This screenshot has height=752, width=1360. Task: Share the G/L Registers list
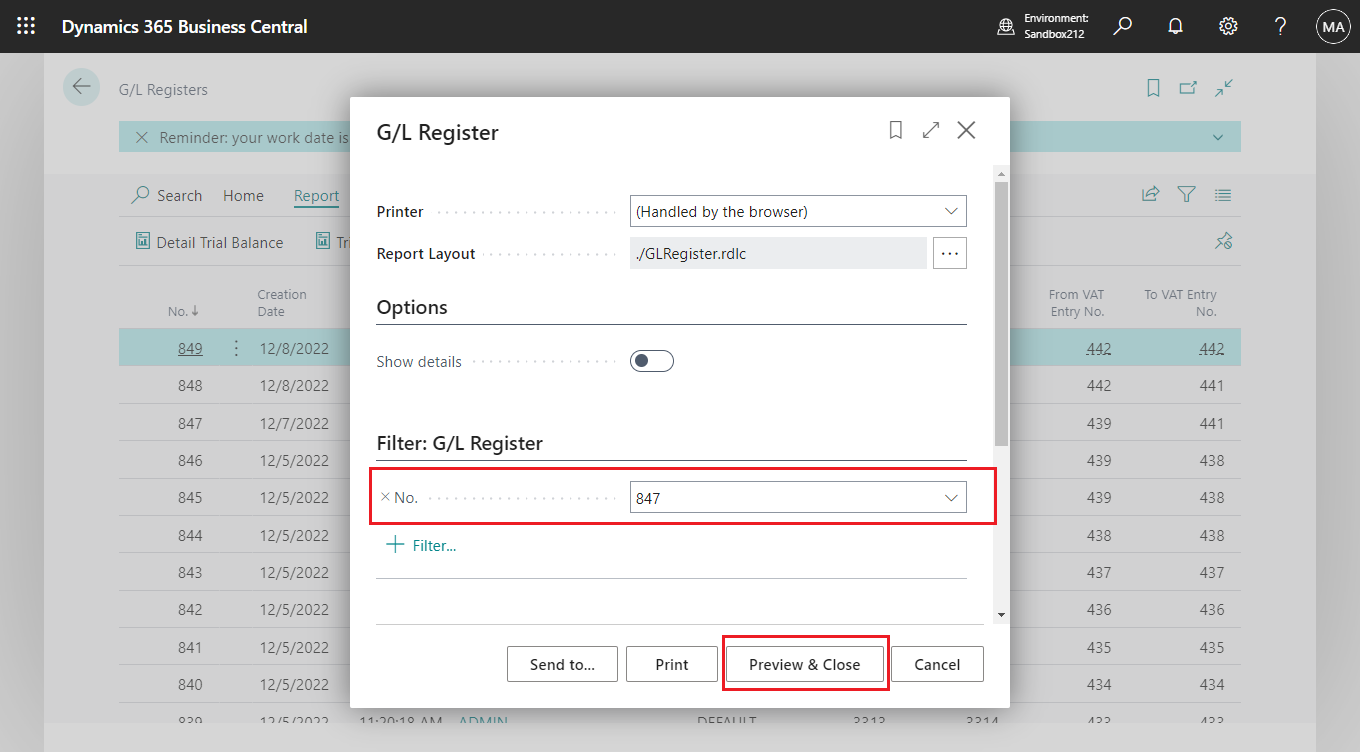click(x=1150, y=194)
